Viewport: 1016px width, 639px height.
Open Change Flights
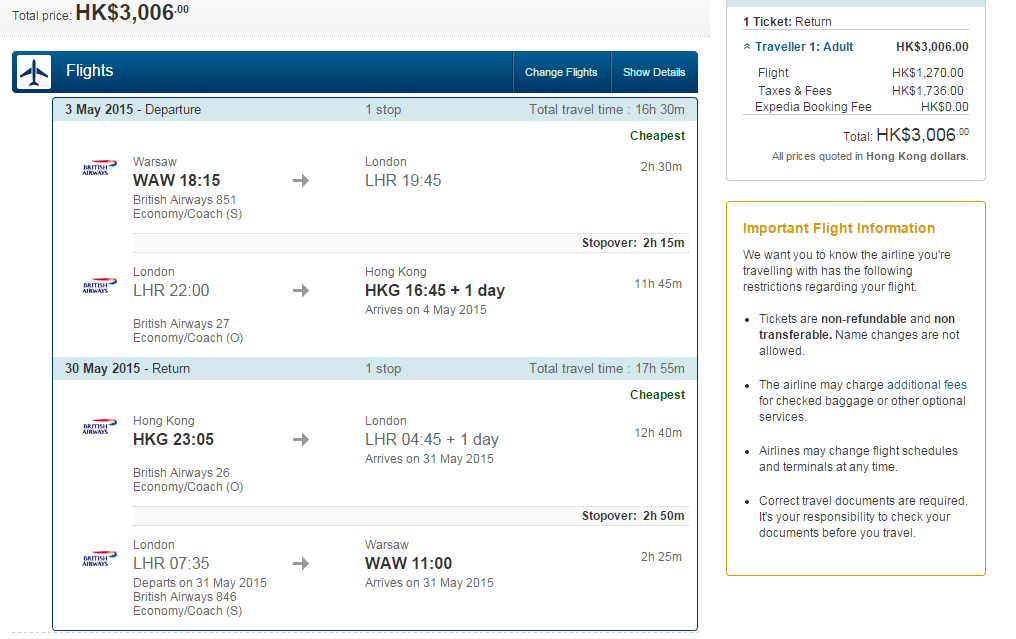click(561, 72)
